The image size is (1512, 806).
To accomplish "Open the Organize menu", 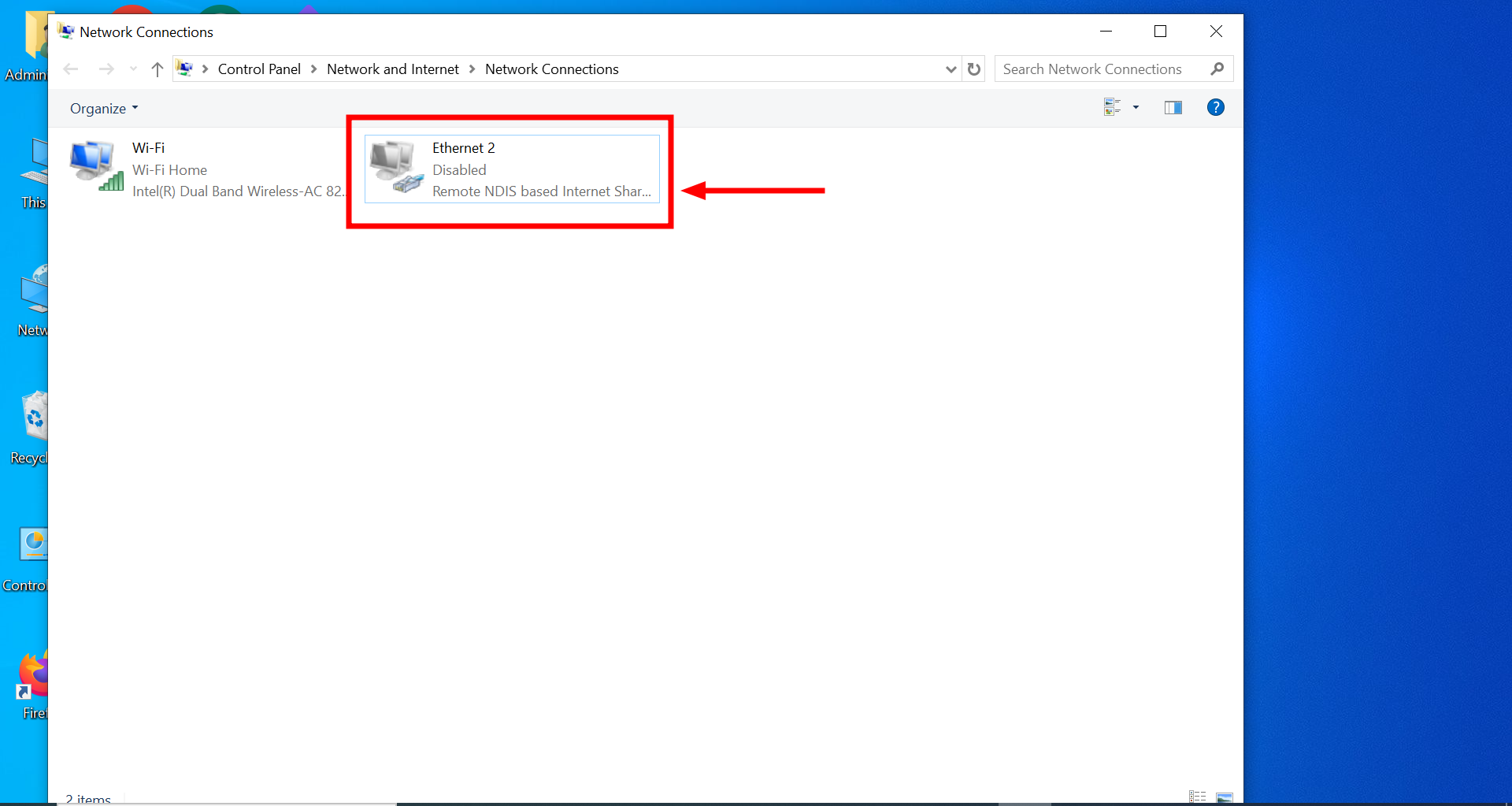I will [102, 108].
